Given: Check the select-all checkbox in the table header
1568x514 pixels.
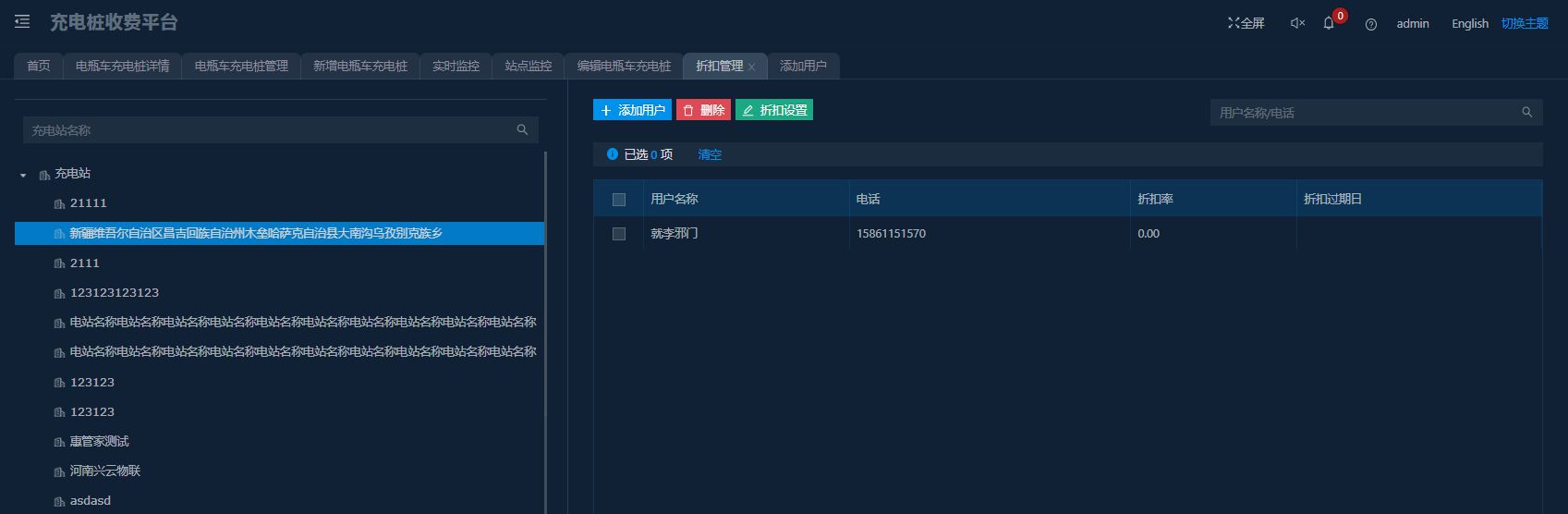Looking at the screenshot, I should coord(619,200).
